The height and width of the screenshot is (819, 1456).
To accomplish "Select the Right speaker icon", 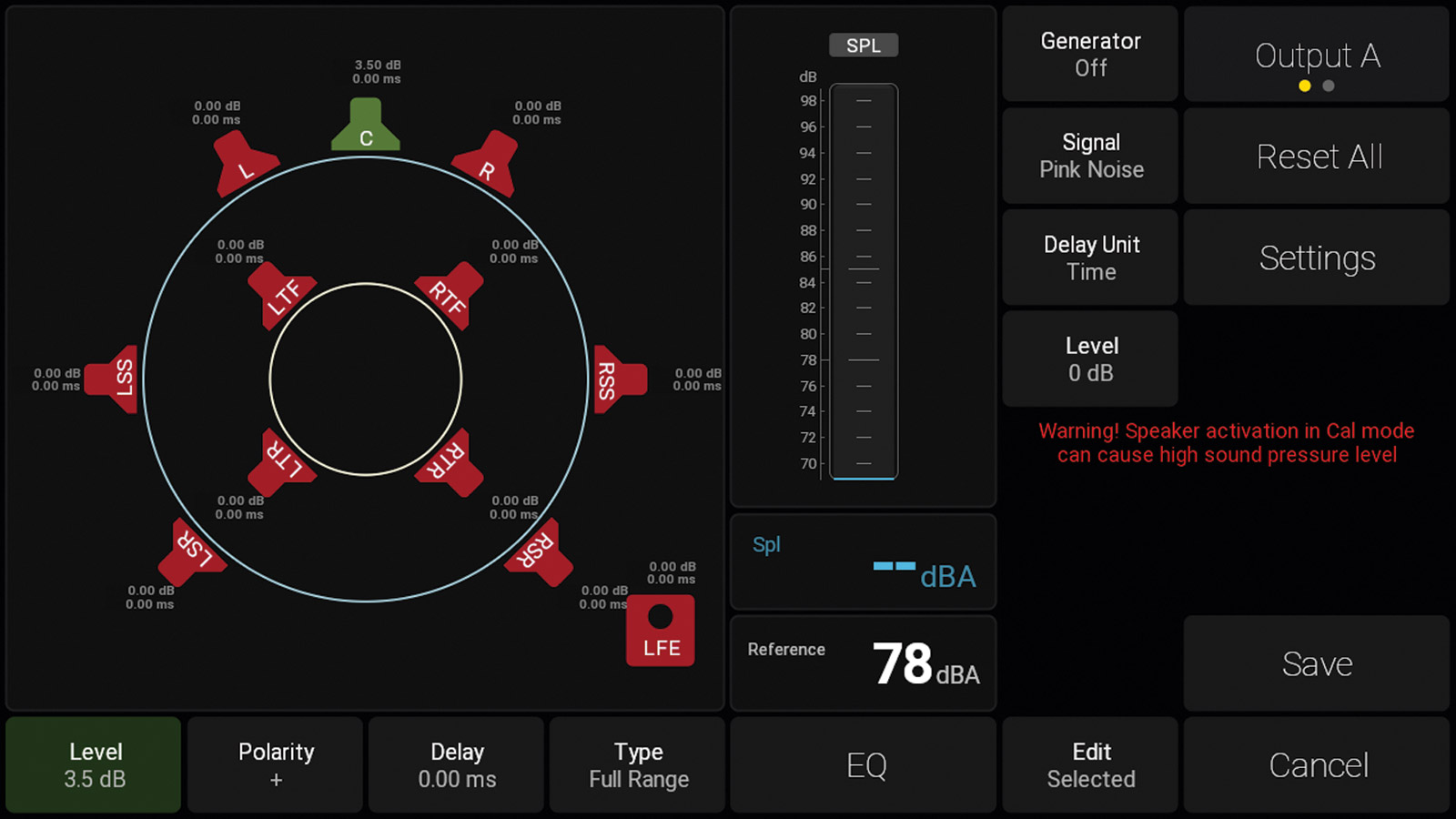I will pyautogui.click(x=489, y=165).
